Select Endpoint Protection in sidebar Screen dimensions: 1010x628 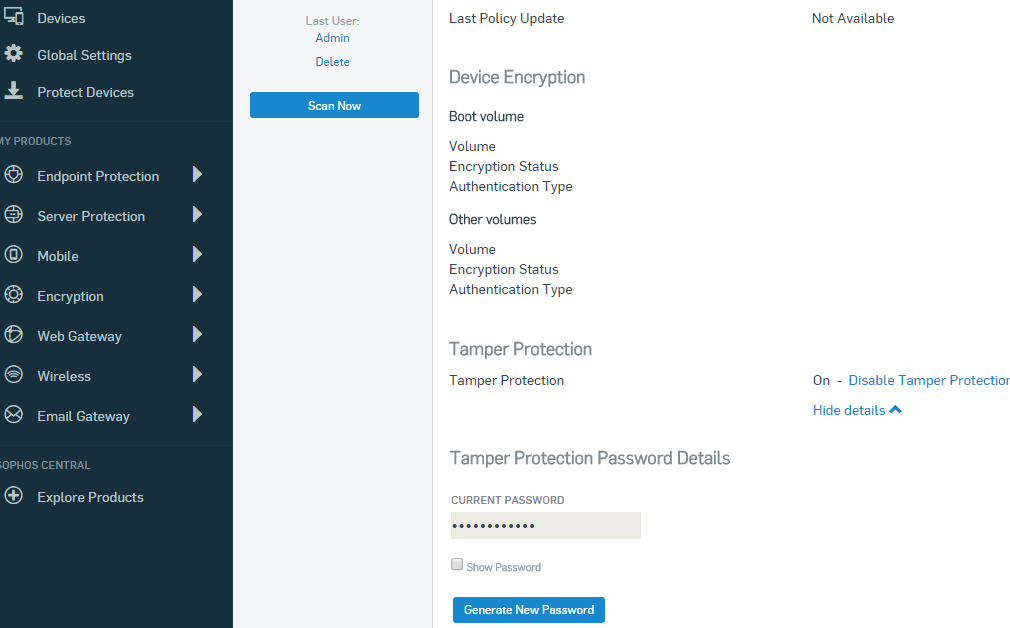point(98,176)
